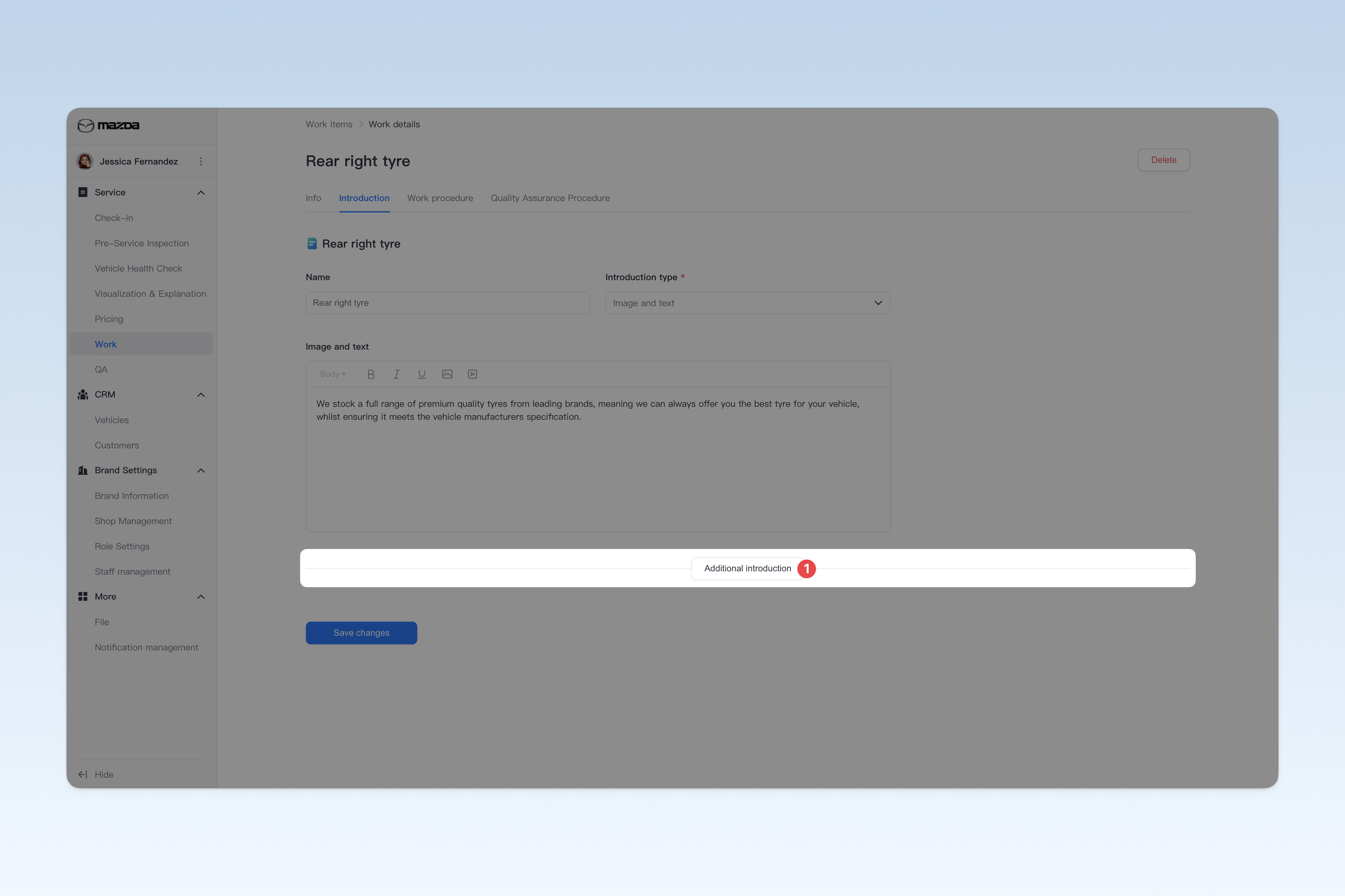
Task: Click the Service section icon
Action: [x=83, y=192]
